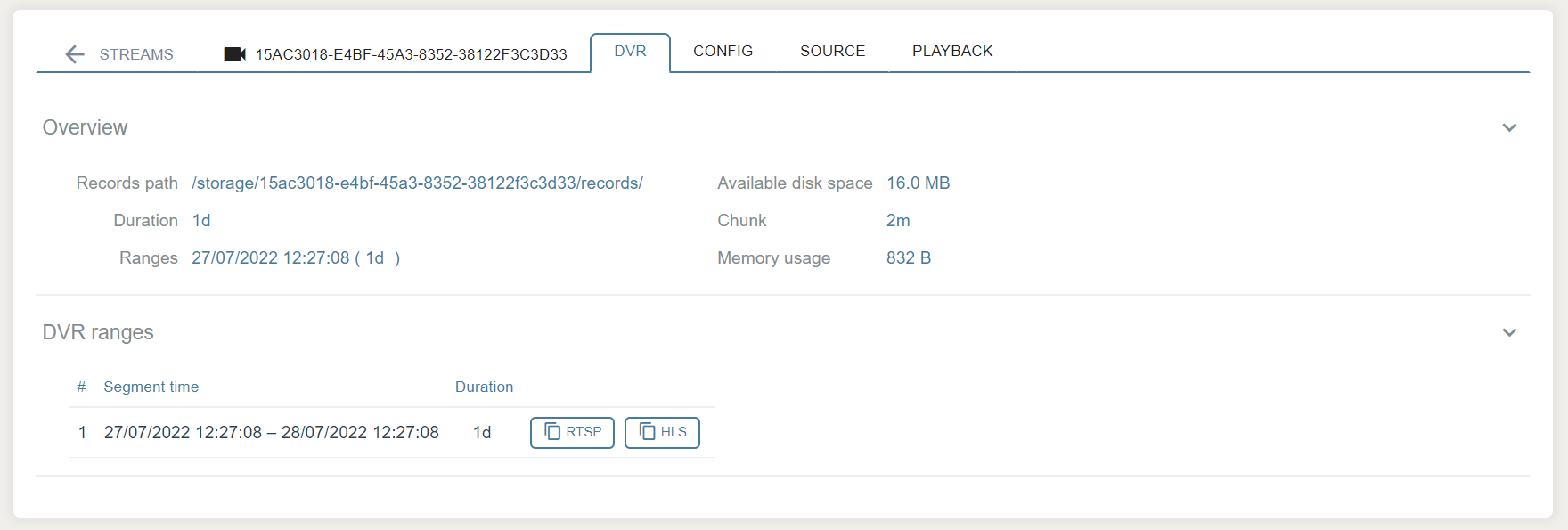This screenshot has height=530, width=1568.
Task: Click the stream name 15AC3018-E4BF-45A3-8352-38122F3C3D33
Action: (x=411, y=54)
